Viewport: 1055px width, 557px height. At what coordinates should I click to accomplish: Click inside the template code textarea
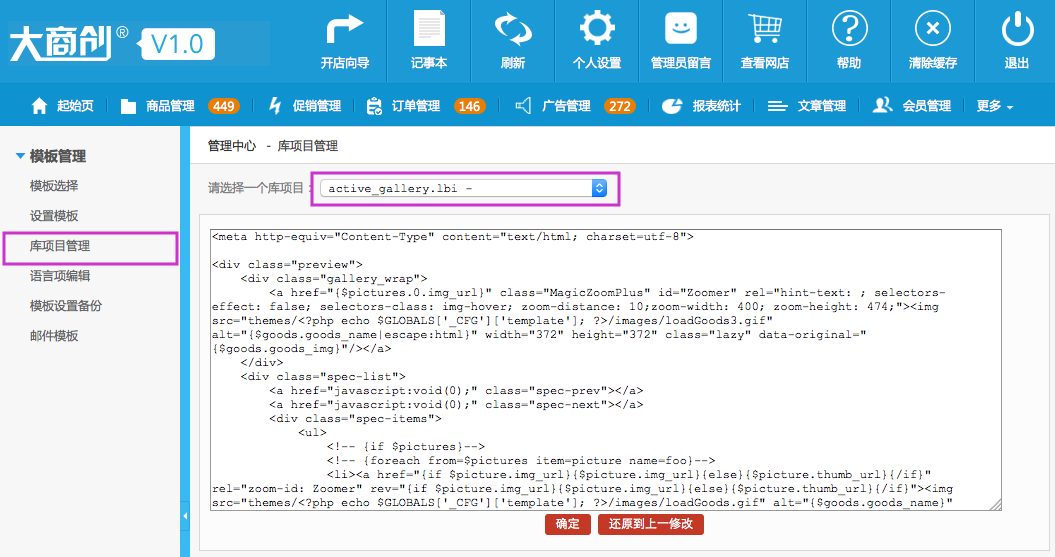click(606, 370)
